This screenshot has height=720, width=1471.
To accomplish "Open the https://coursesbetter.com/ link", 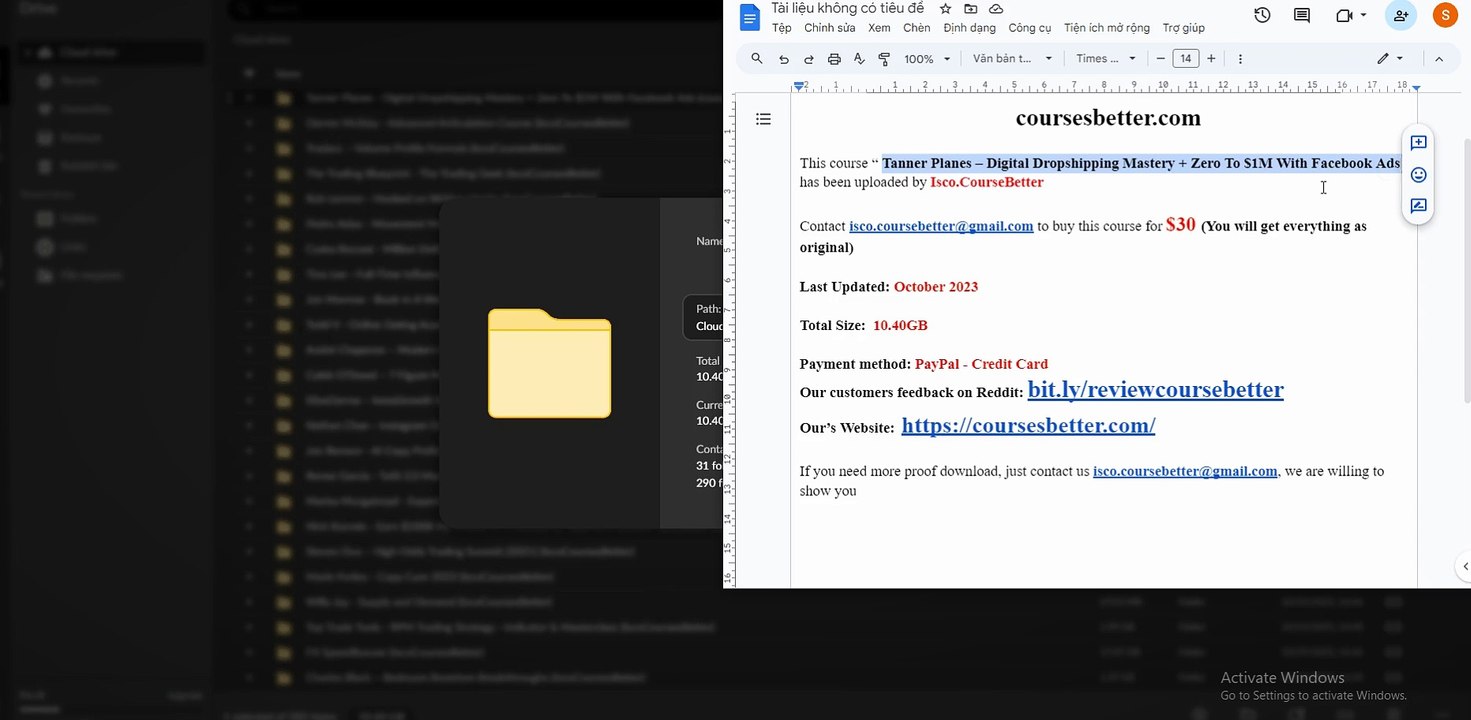I will point(1028,425).
